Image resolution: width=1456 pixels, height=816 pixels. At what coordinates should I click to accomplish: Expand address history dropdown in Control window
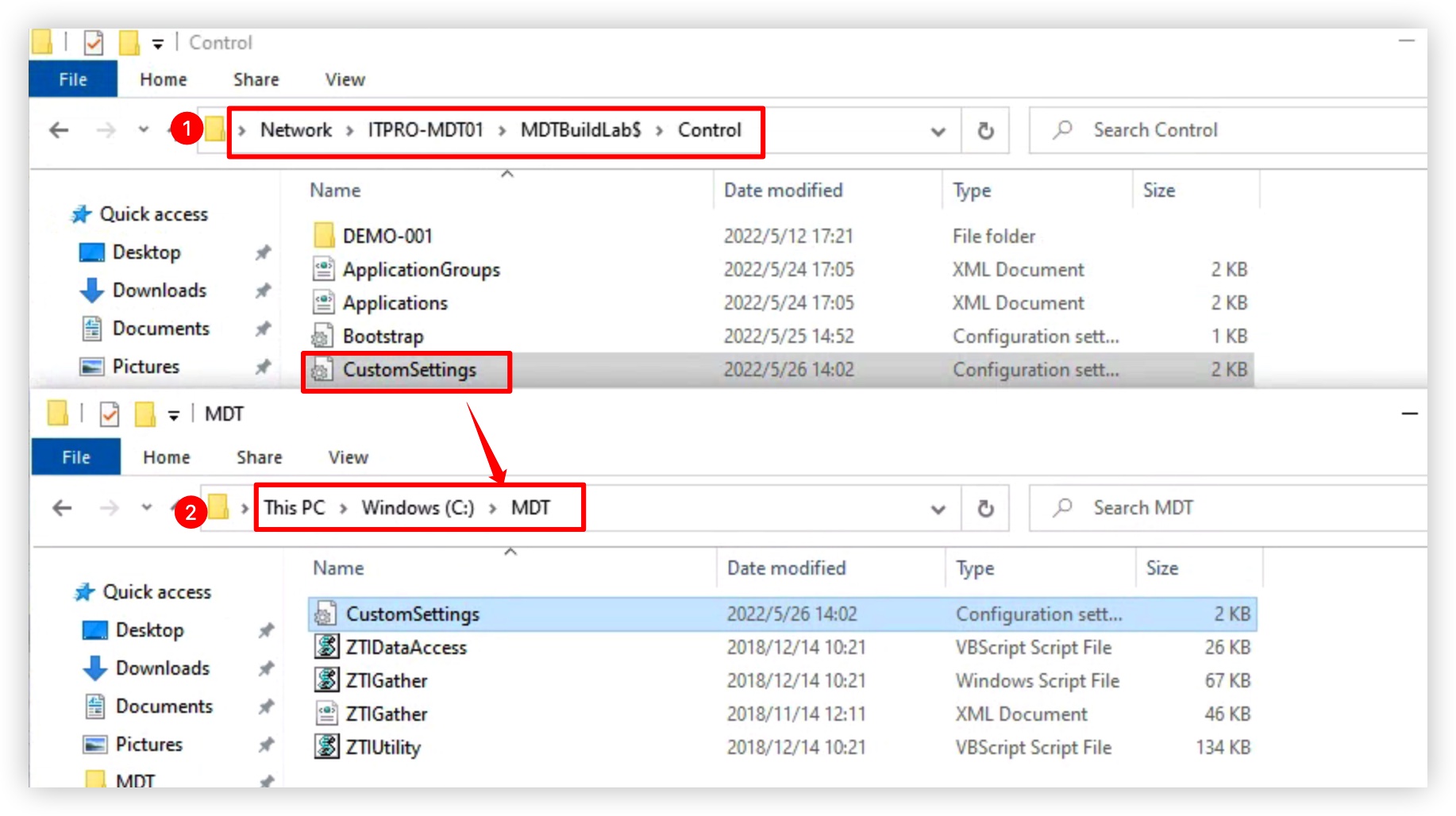(x=938, y=132)
